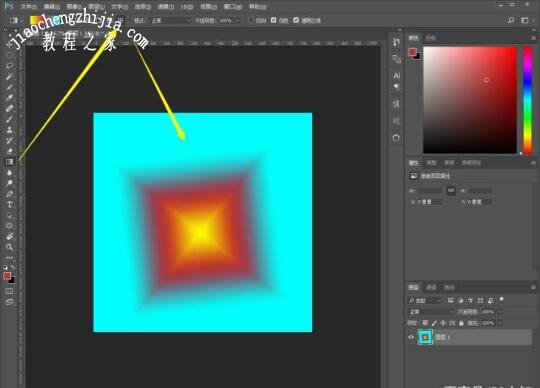Viewport: 540px width, 388px height.
Task: Change screen mode icon at toolbar bottom
Action: point(9,302)
